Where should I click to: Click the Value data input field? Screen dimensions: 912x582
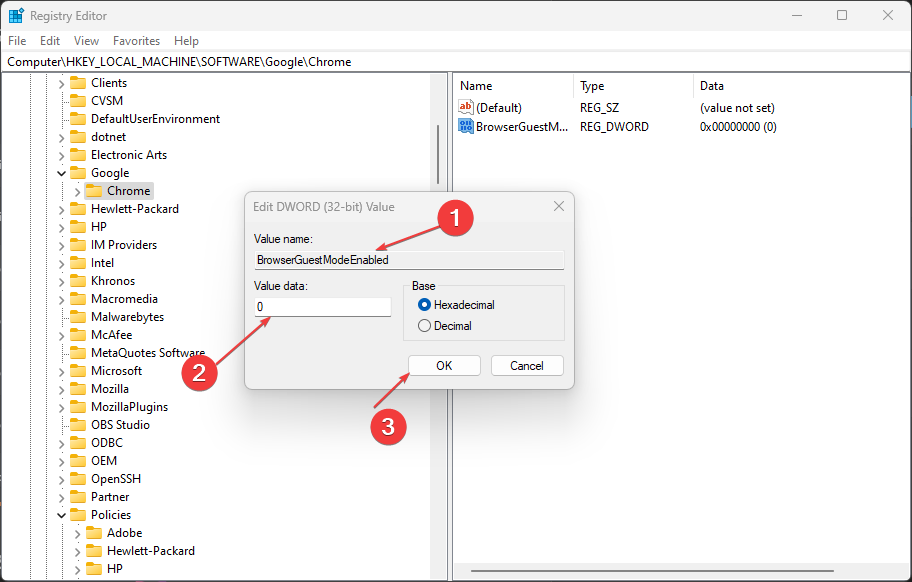pyautogui.click(x=323, y=306)
